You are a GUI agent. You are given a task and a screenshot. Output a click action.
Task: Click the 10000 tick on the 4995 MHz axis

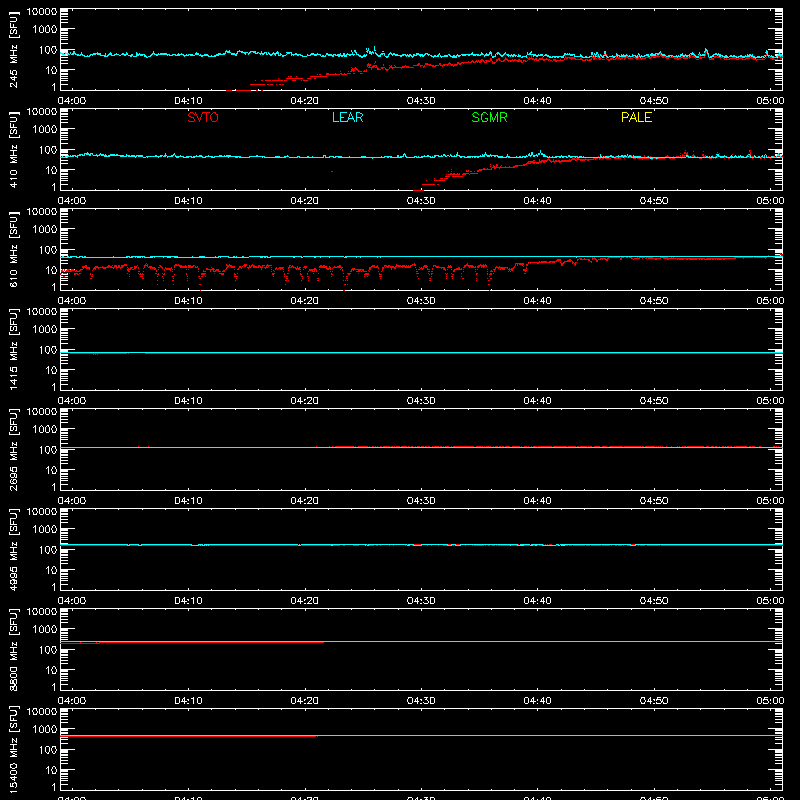[x=42, y=512]
